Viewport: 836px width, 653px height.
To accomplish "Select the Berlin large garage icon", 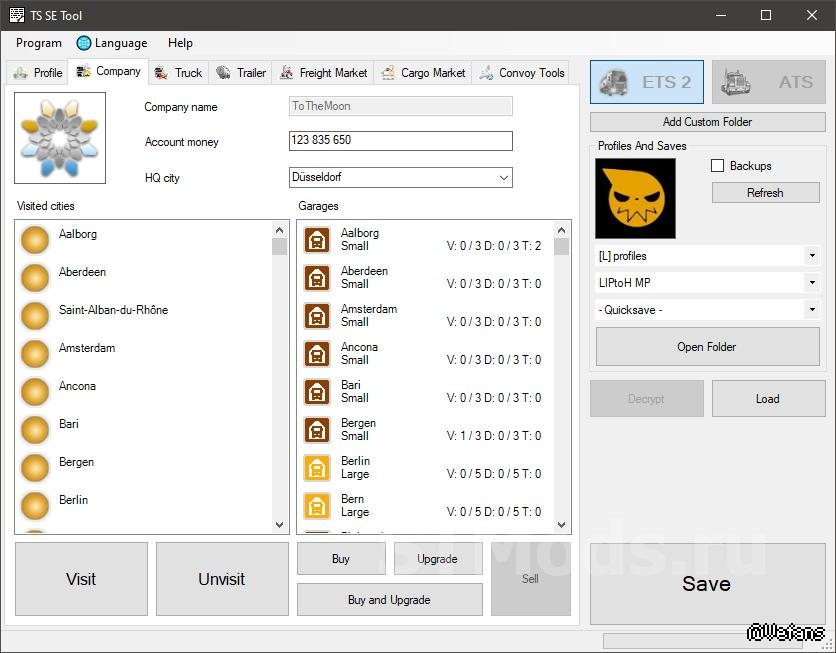I will coord(317,468).
